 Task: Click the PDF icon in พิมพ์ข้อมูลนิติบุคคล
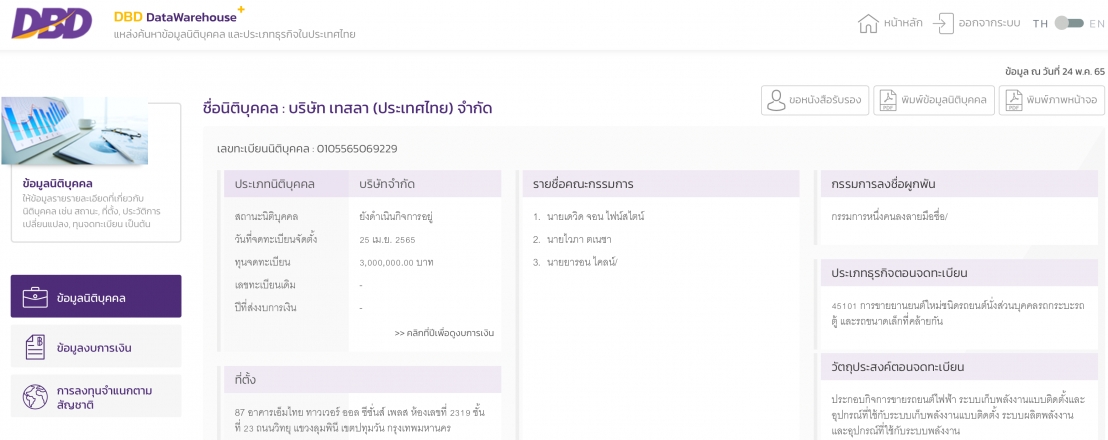click(x=888, y=100)
